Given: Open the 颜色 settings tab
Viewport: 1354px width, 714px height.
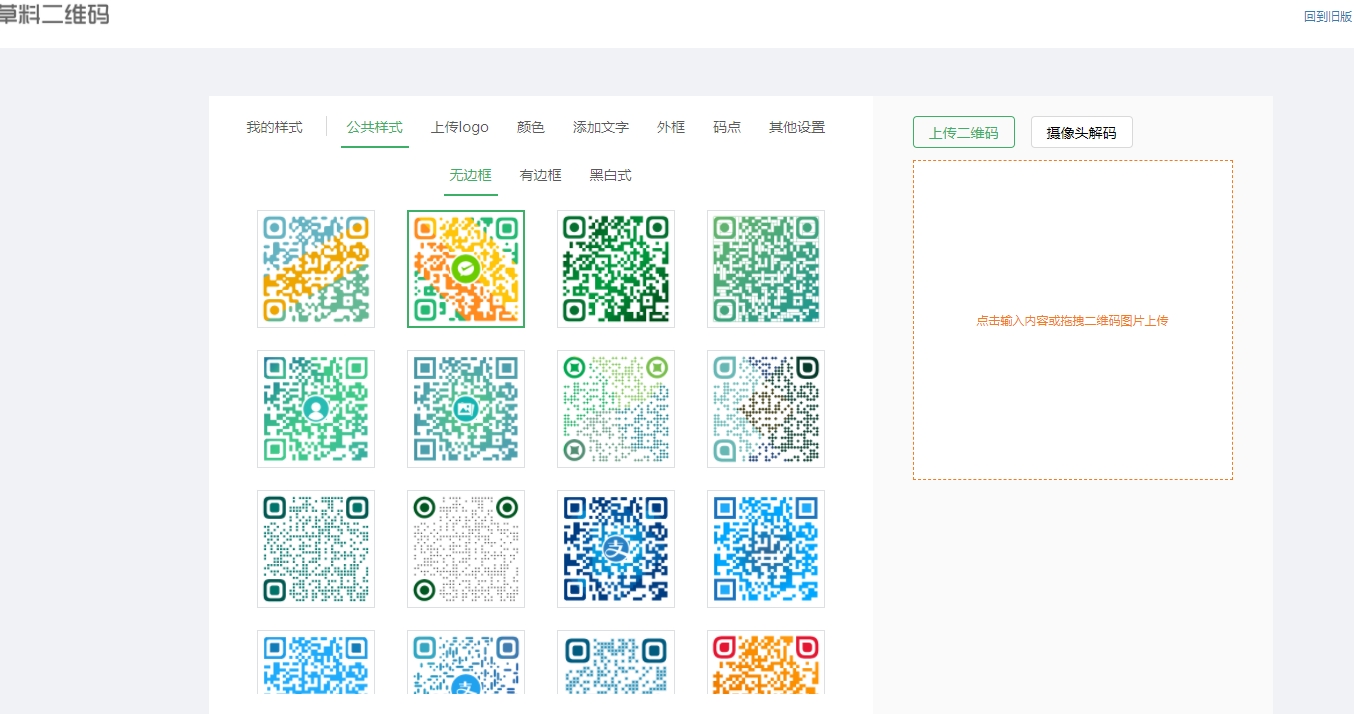Looking at the screenshot, I should 531,127.
